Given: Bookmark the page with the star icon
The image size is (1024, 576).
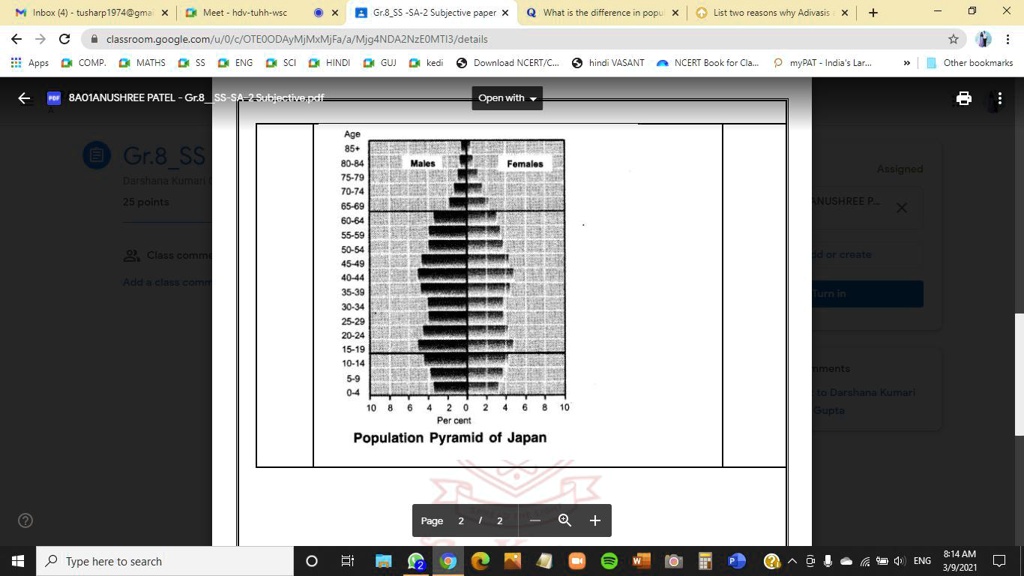Looking at the screenshot, I should tap(952, 39).
